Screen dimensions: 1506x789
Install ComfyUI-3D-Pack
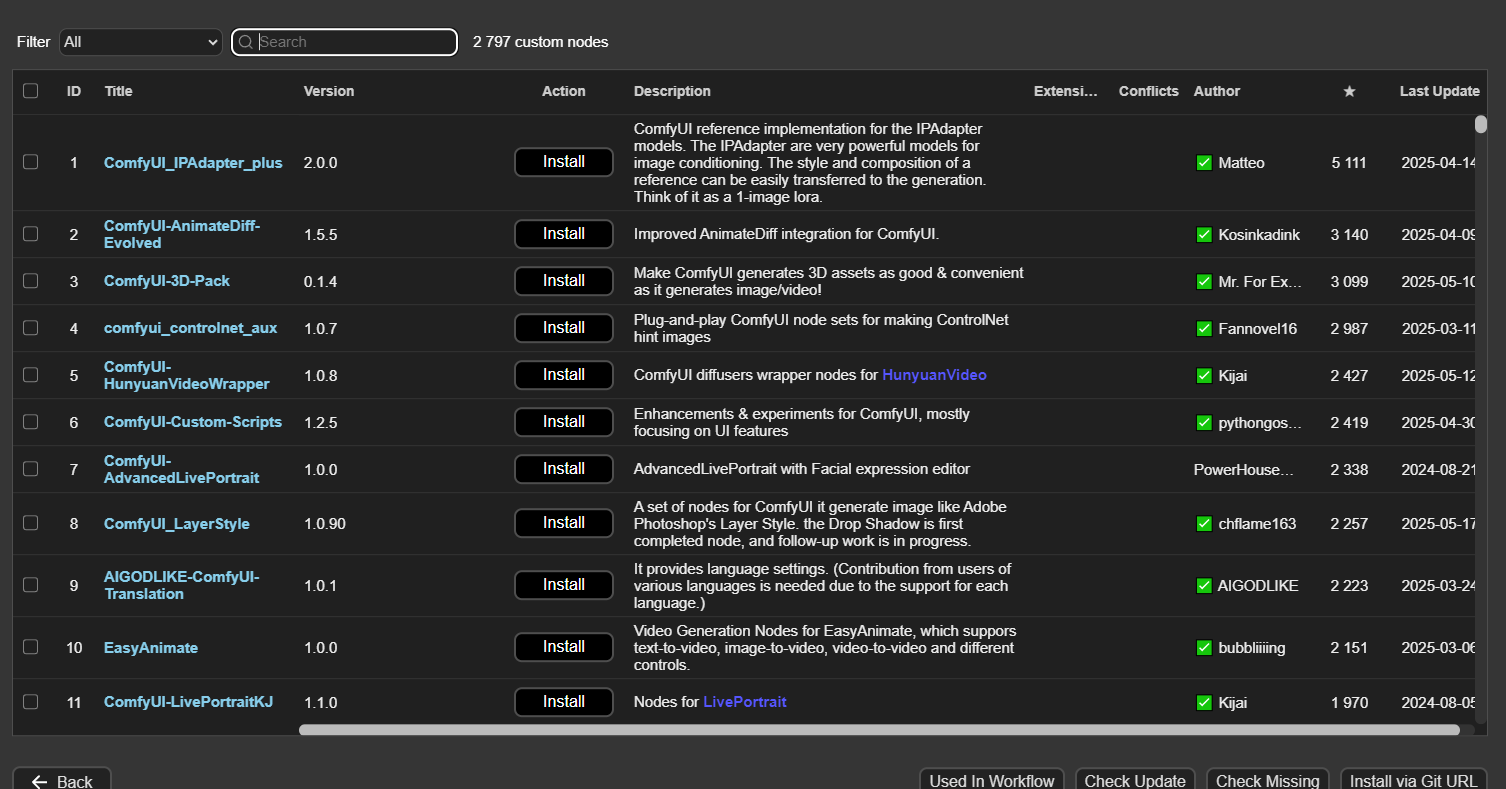[x=564, y=281]
